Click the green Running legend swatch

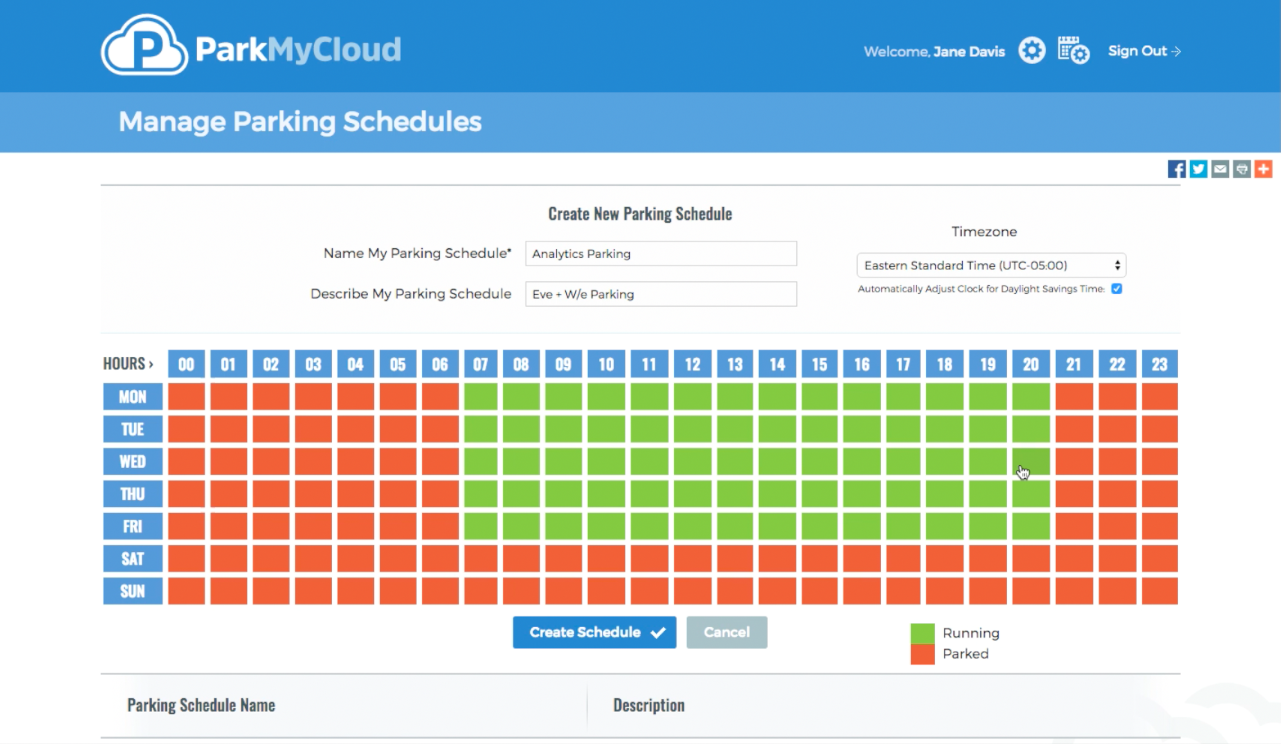(922, 633)
